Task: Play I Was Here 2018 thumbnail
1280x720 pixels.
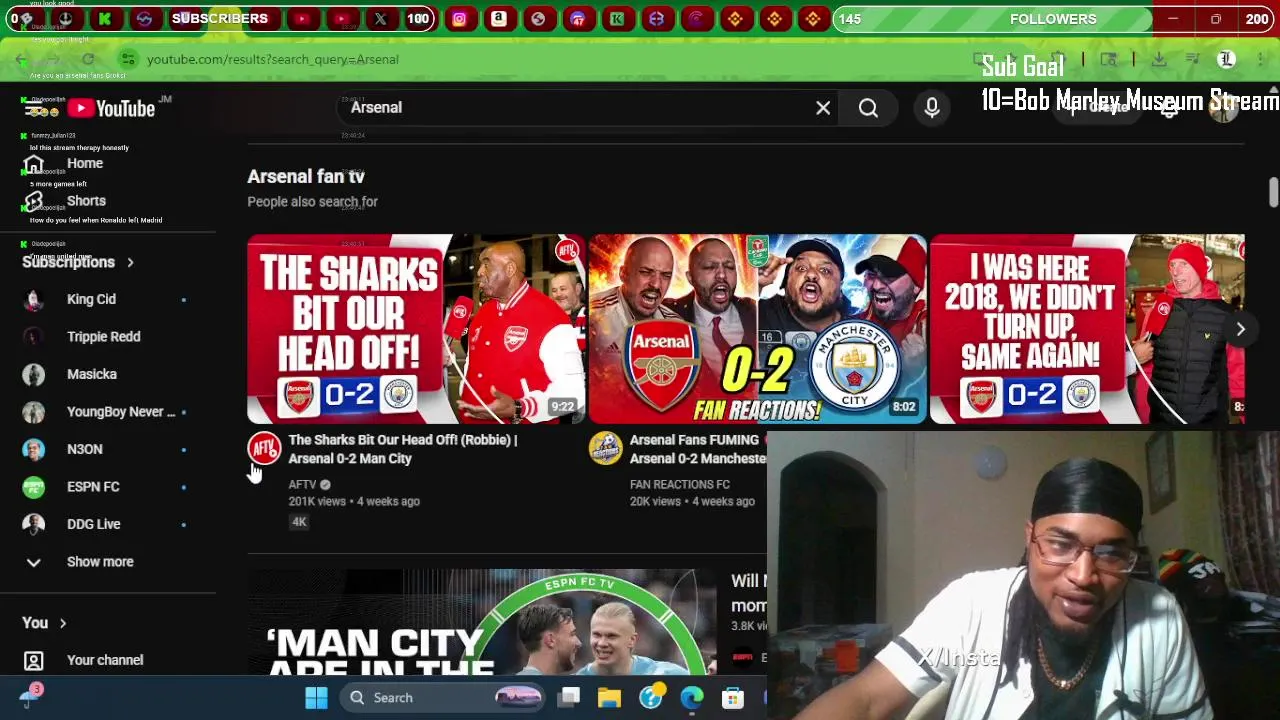Action: [1087, 329]
